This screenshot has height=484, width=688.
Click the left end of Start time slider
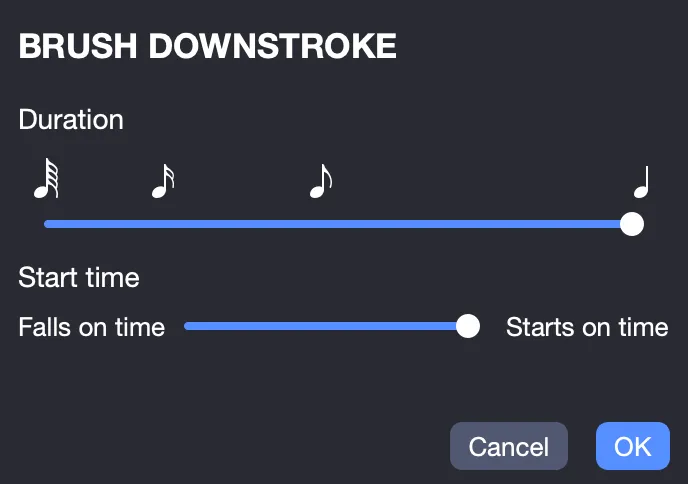point(188,326)
